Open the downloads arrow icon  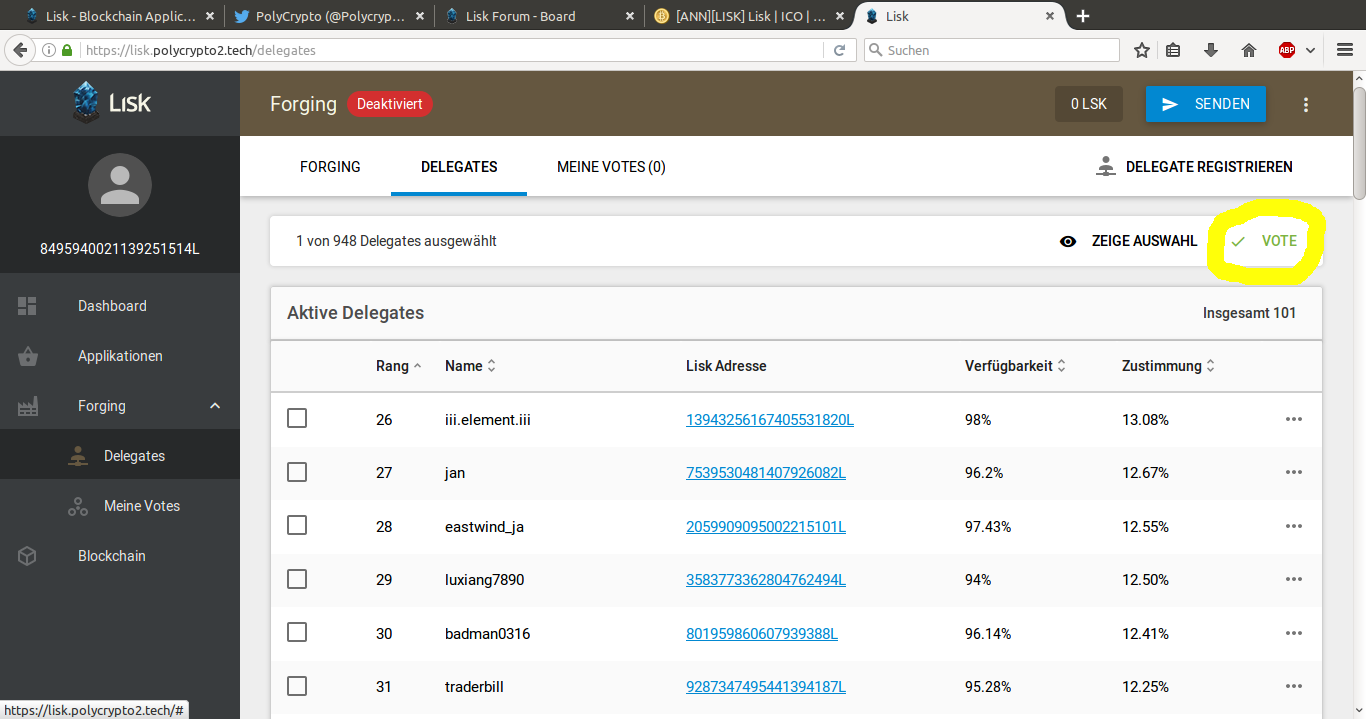(1211, 50)
